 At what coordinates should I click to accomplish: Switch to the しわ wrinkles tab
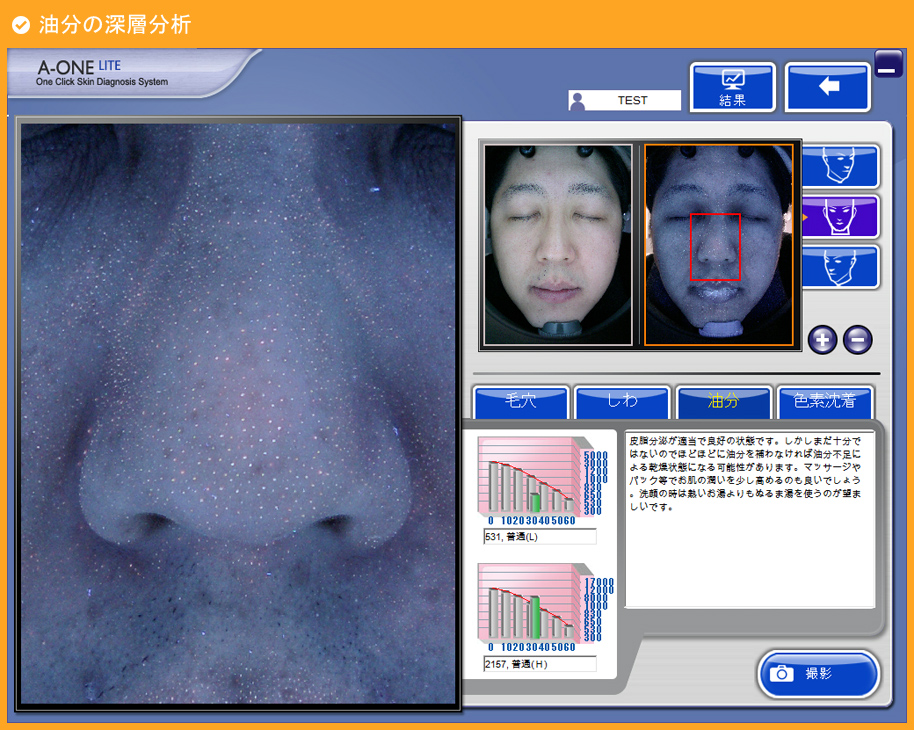tap(622, 402)
